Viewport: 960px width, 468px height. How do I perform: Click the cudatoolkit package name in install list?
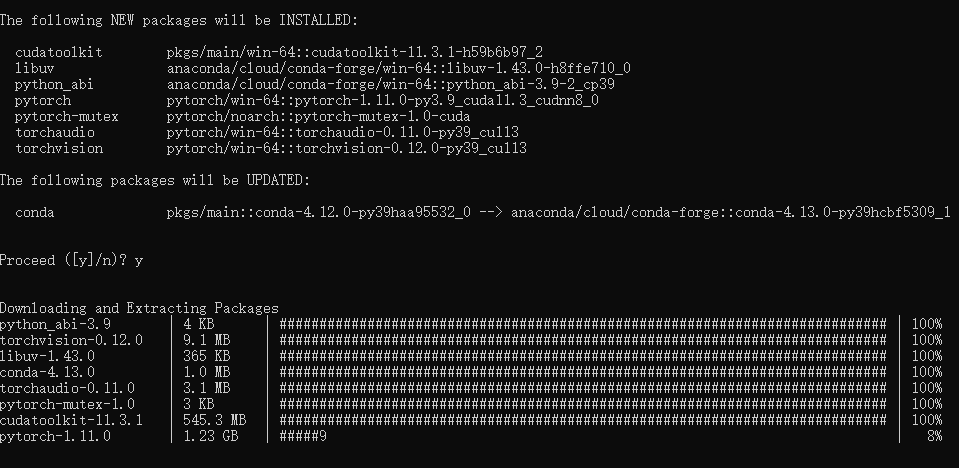point(59,53)
